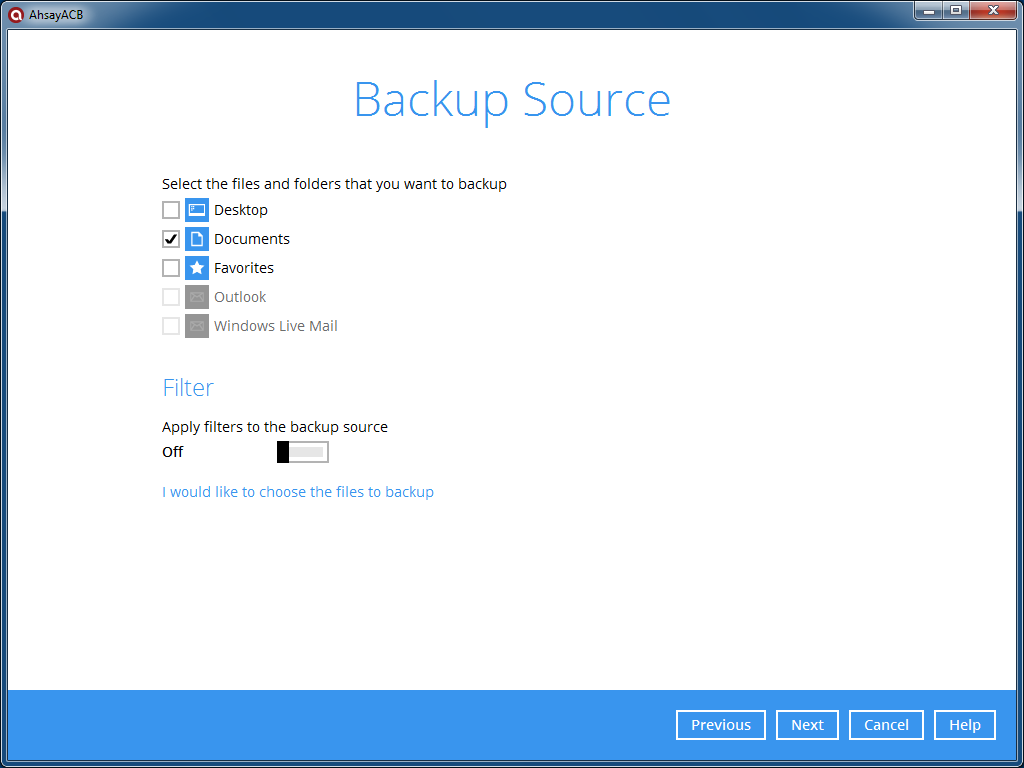Open Help from the bottom bar

964,725
